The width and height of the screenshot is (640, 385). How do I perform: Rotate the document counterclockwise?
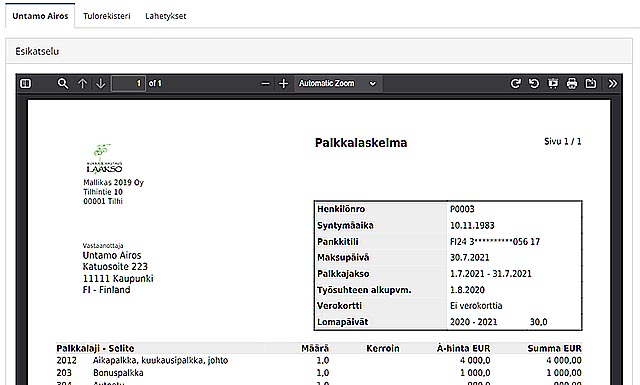click(x=534, y=84)
